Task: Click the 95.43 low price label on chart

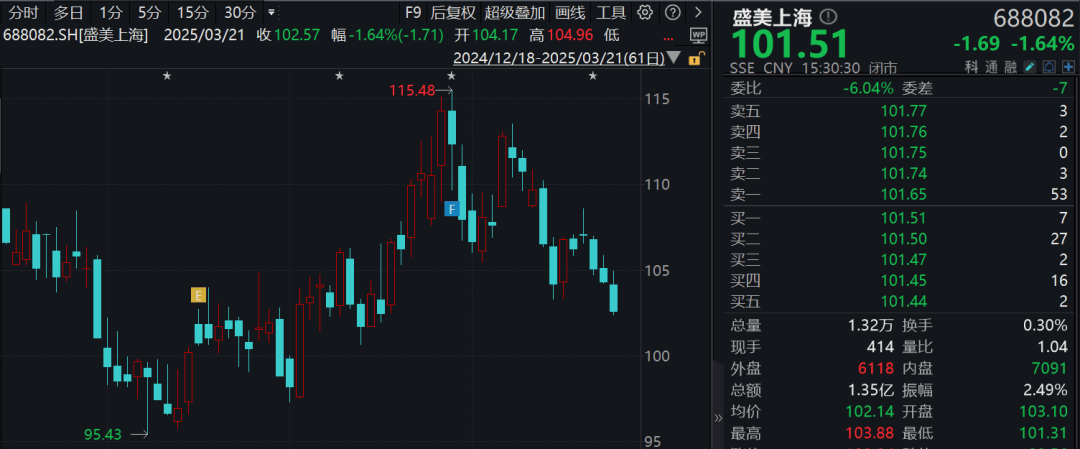Action: point(103,435)
